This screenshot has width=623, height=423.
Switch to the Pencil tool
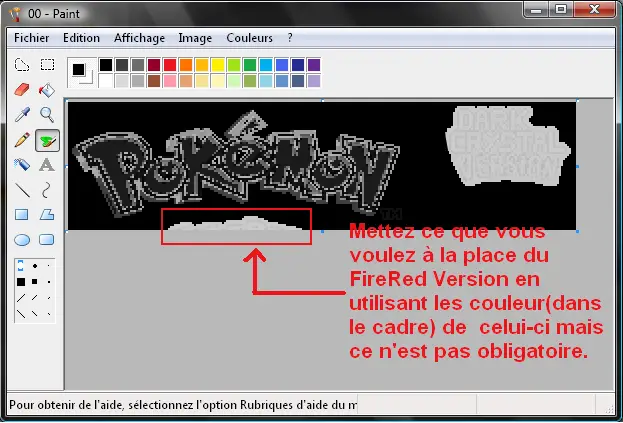coord(22,140)
